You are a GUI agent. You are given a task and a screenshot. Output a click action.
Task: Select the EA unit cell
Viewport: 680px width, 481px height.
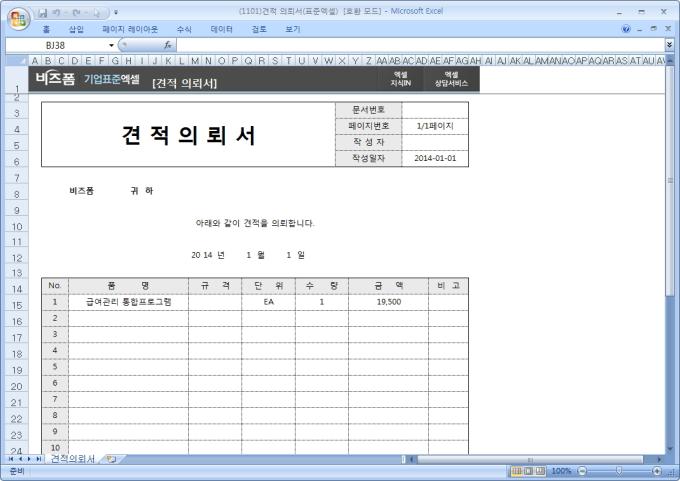coord(268,302)
